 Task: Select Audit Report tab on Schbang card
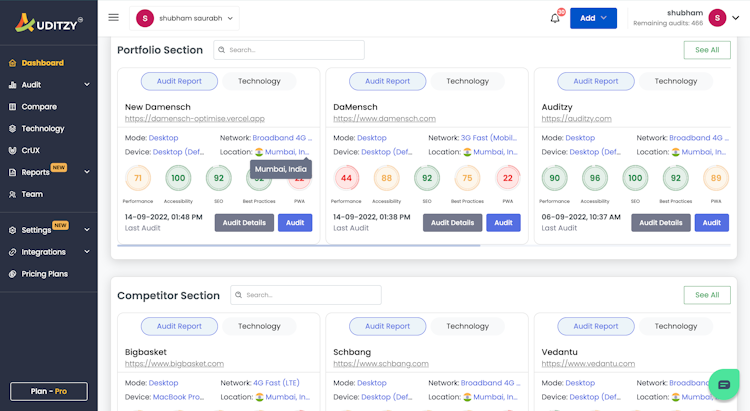click(387, 326)
